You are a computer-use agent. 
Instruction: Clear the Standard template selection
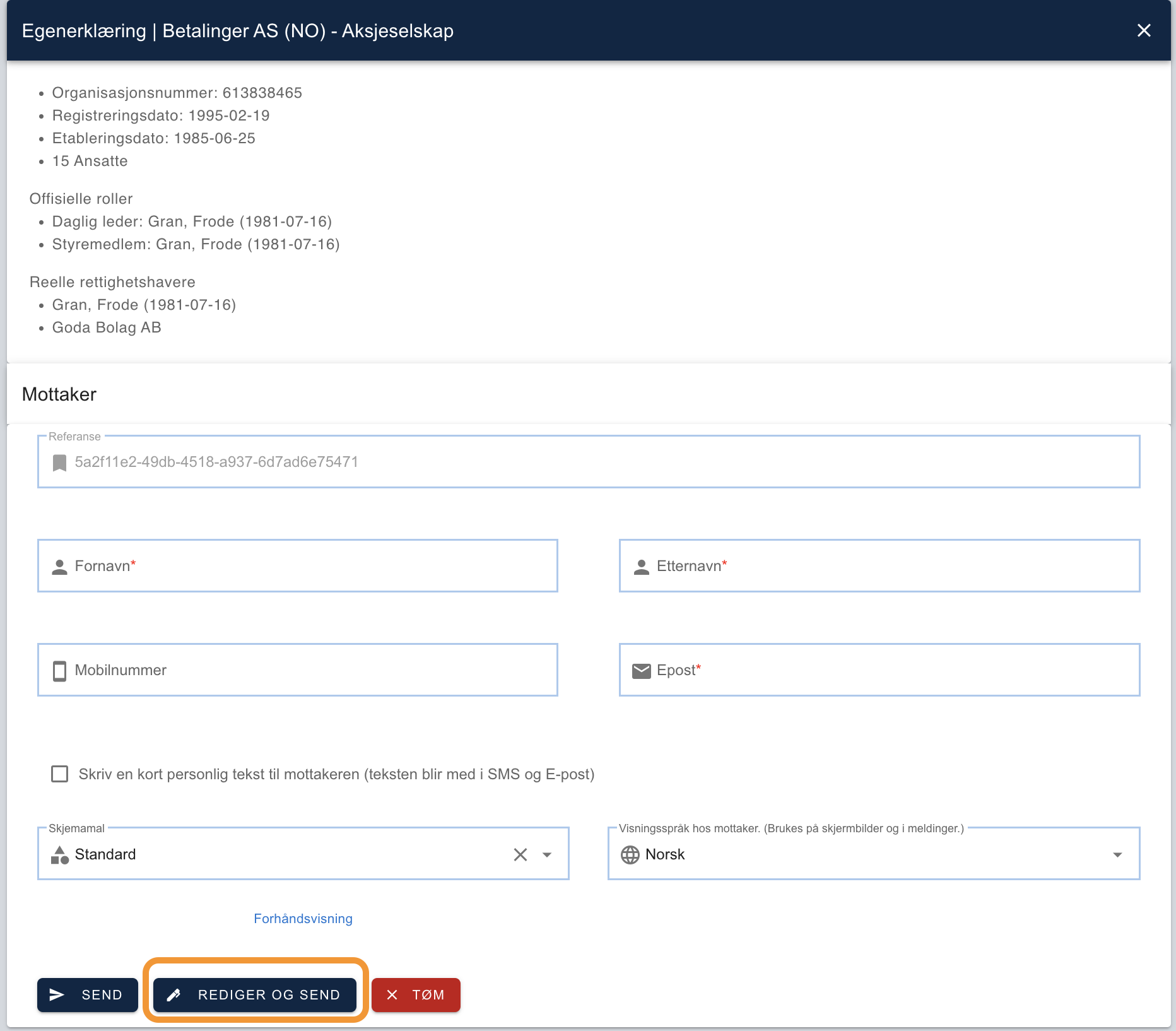520,854
